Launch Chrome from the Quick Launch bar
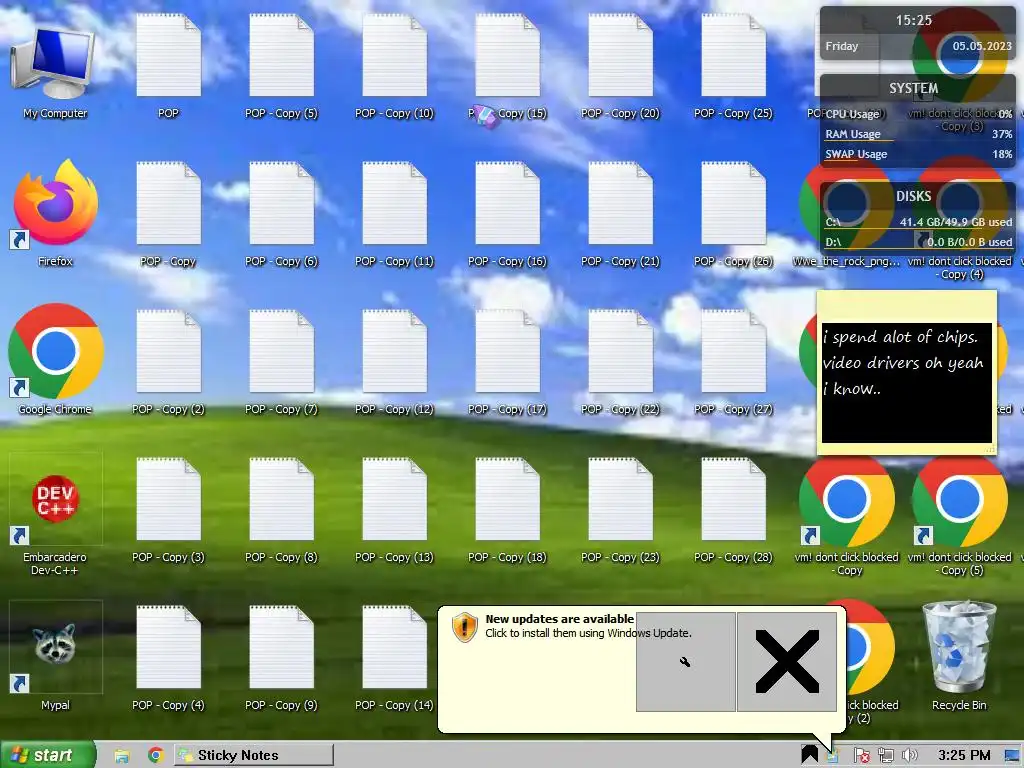 (155, 755)
